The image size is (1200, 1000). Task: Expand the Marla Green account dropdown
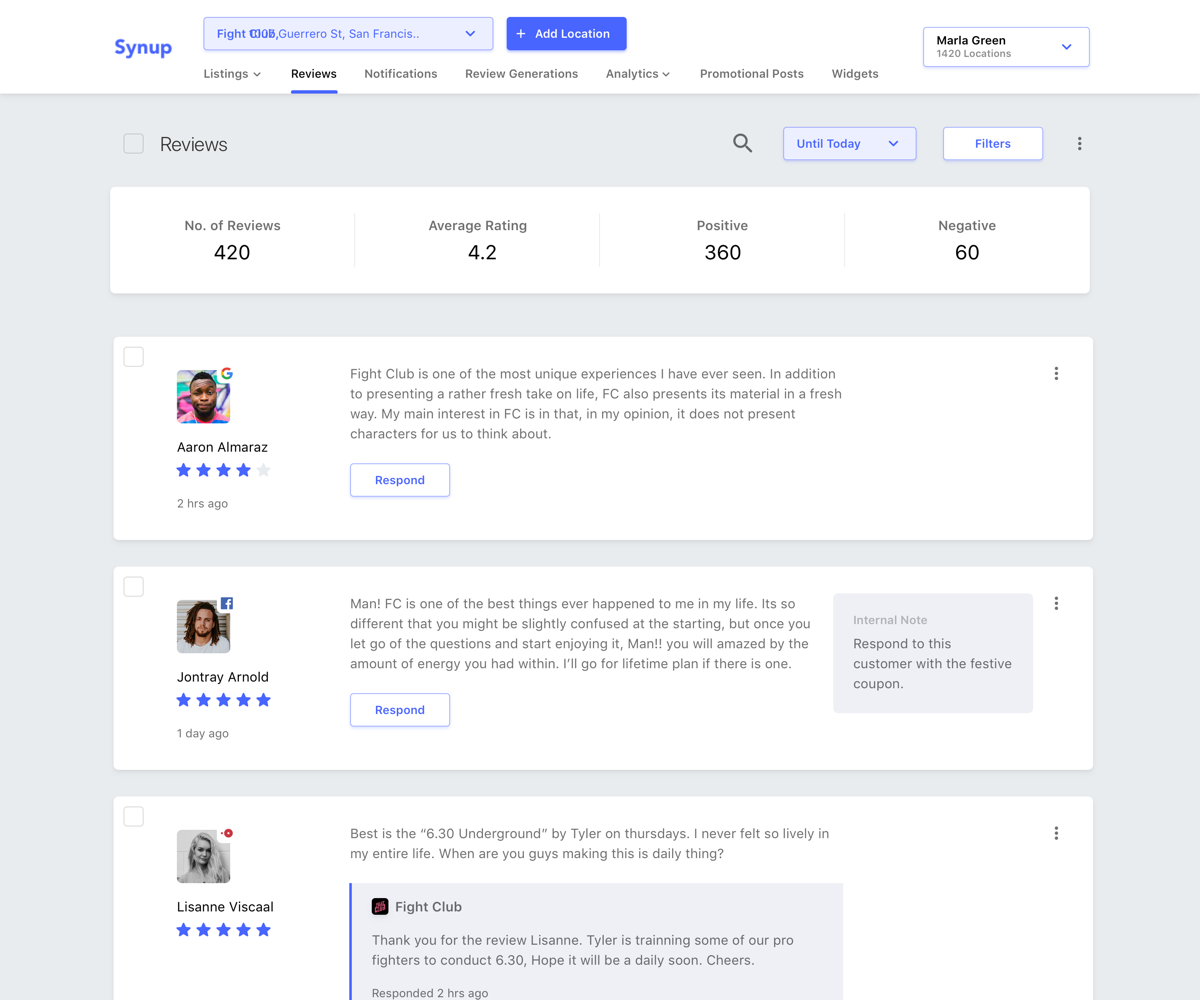tap(1006, 47)
